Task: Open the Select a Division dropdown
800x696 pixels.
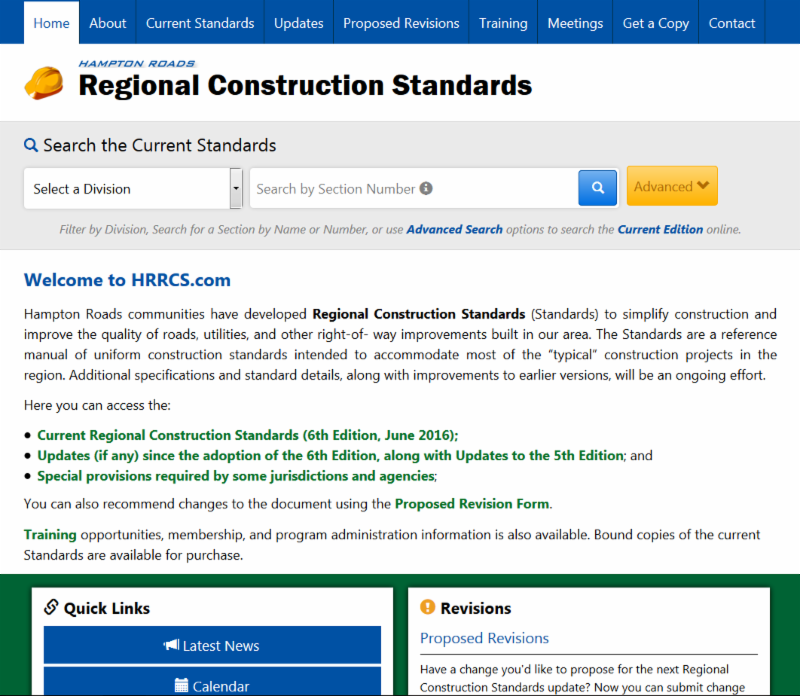Action: pyautogui.click(x=132, y=188)
